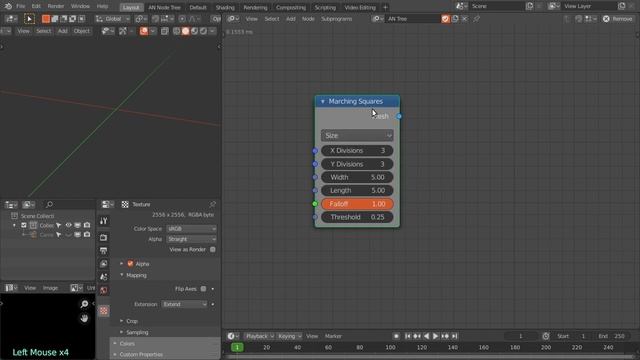Click the End frame 250 field
This screenshot has width=640, height=360.
[x=612, y=336]
